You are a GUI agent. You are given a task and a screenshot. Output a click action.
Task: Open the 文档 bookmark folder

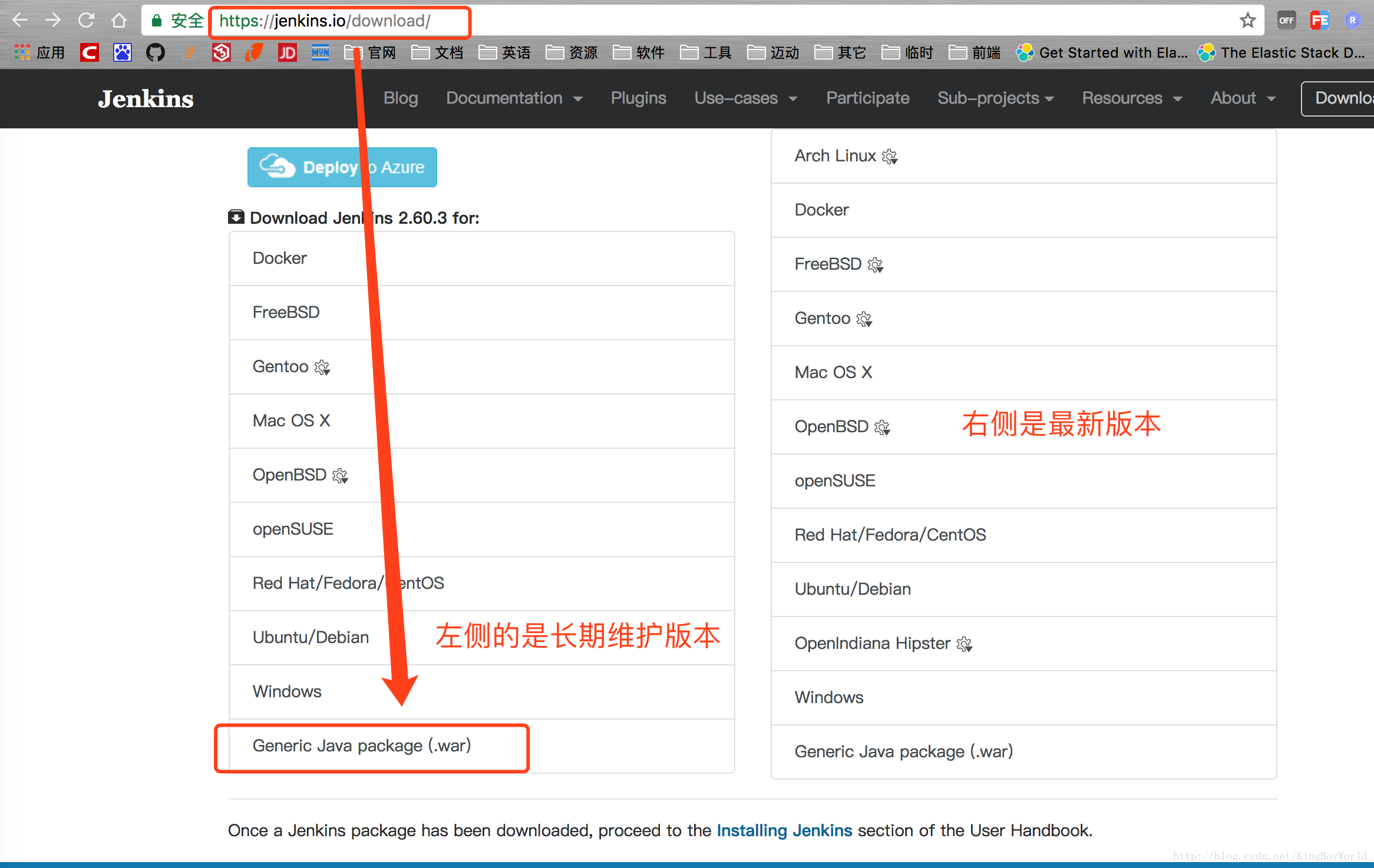pos(437,53)
